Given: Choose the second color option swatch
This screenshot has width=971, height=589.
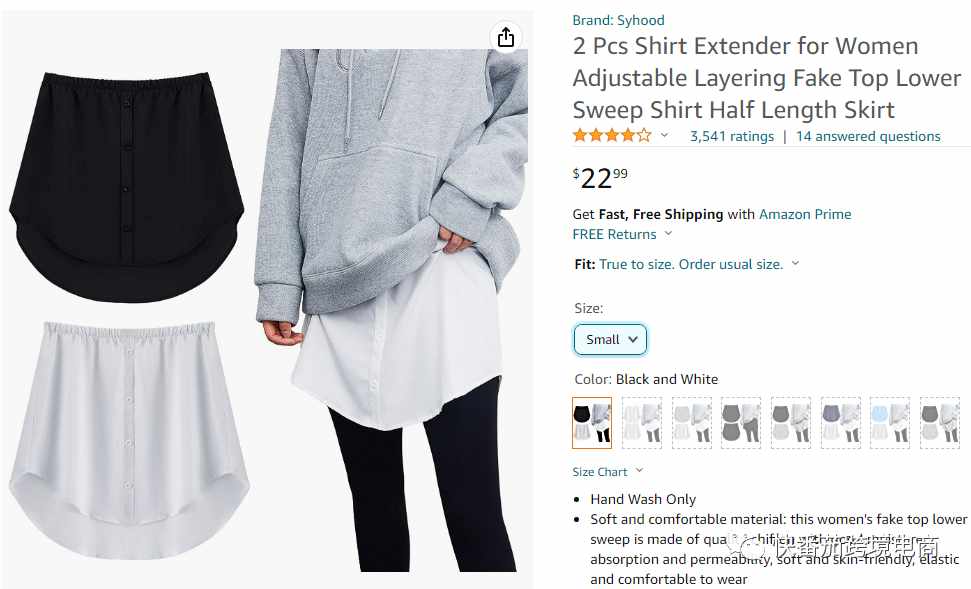Looking at the screenshot, I should pyautogui.click(x=642, y=423).
